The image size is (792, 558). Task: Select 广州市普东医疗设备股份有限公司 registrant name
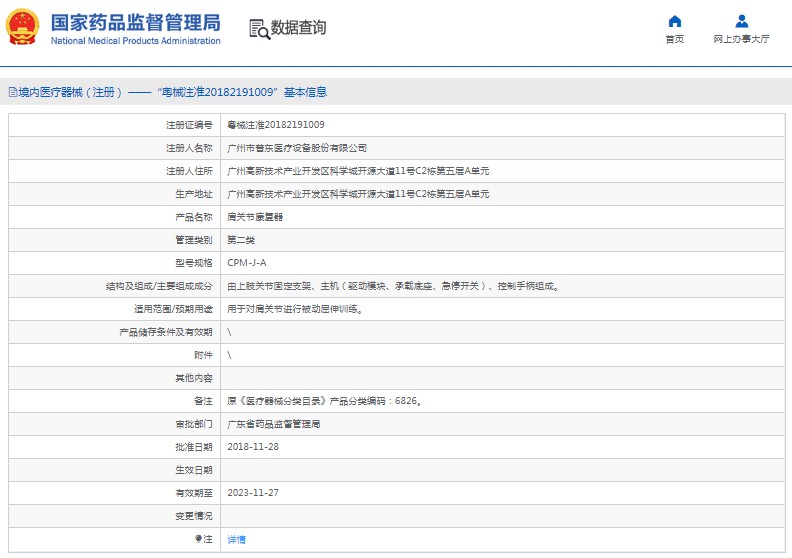coord(297,148)
